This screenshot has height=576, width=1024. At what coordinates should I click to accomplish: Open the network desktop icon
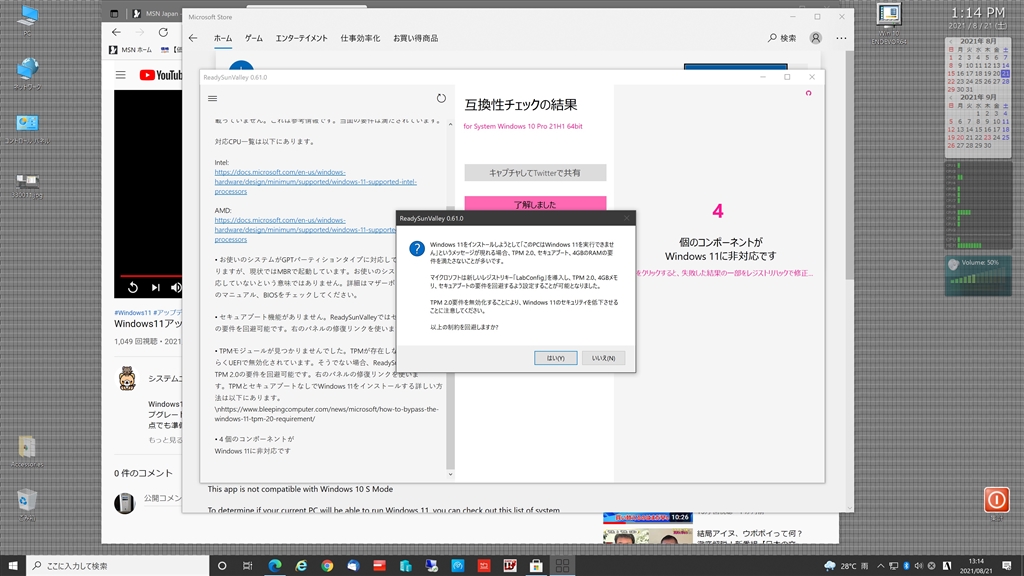pos(27,73)
